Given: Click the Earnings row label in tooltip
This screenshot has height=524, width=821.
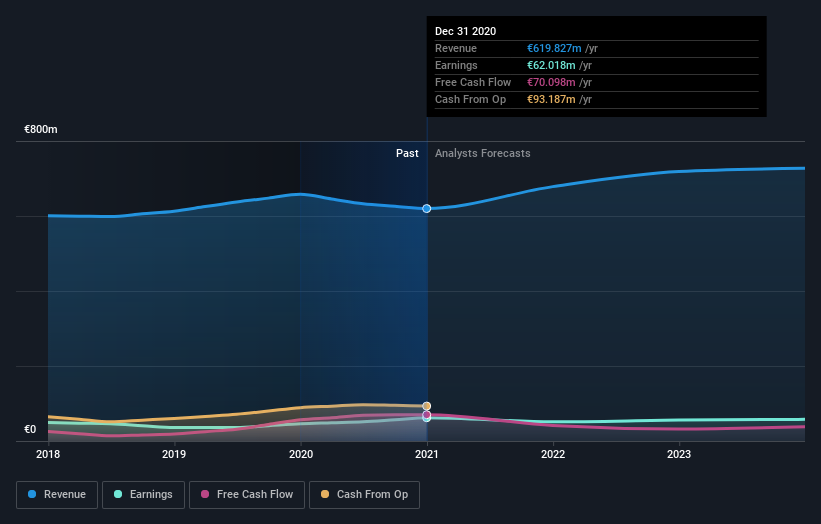Looking at the screenshot, I should coord(456,65).
